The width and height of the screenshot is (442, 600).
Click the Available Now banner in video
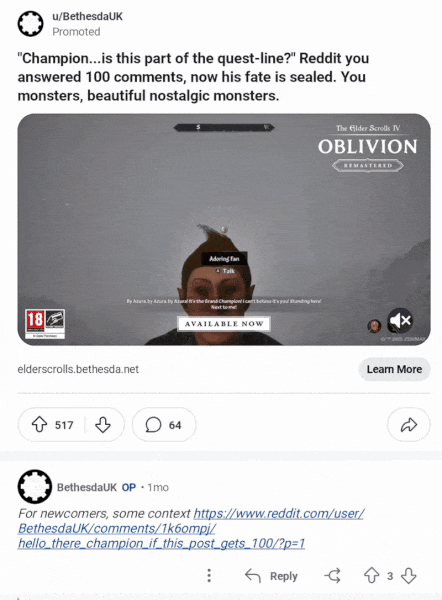coord(224,324)
